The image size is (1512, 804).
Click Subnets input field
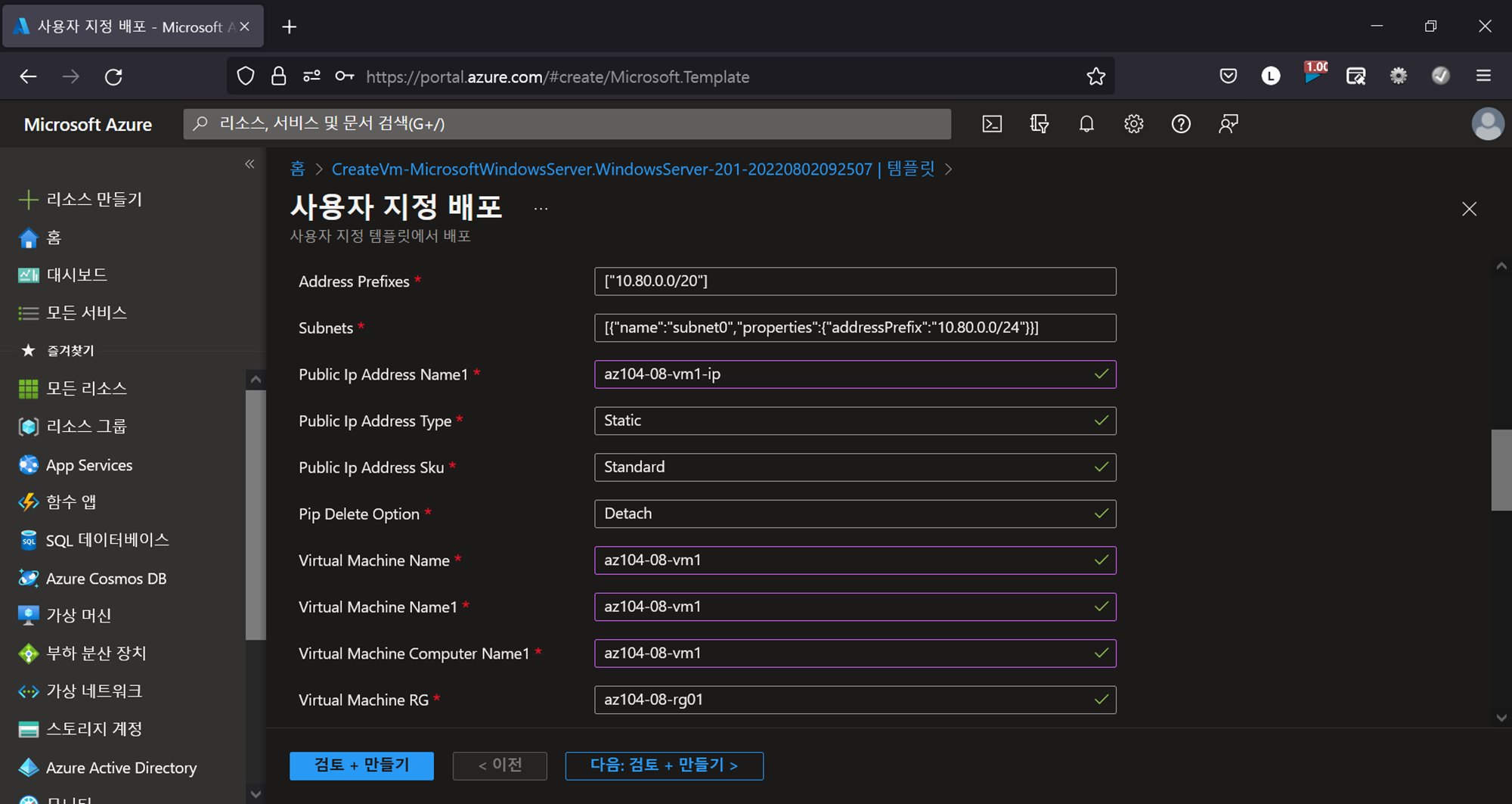[855, 327]
